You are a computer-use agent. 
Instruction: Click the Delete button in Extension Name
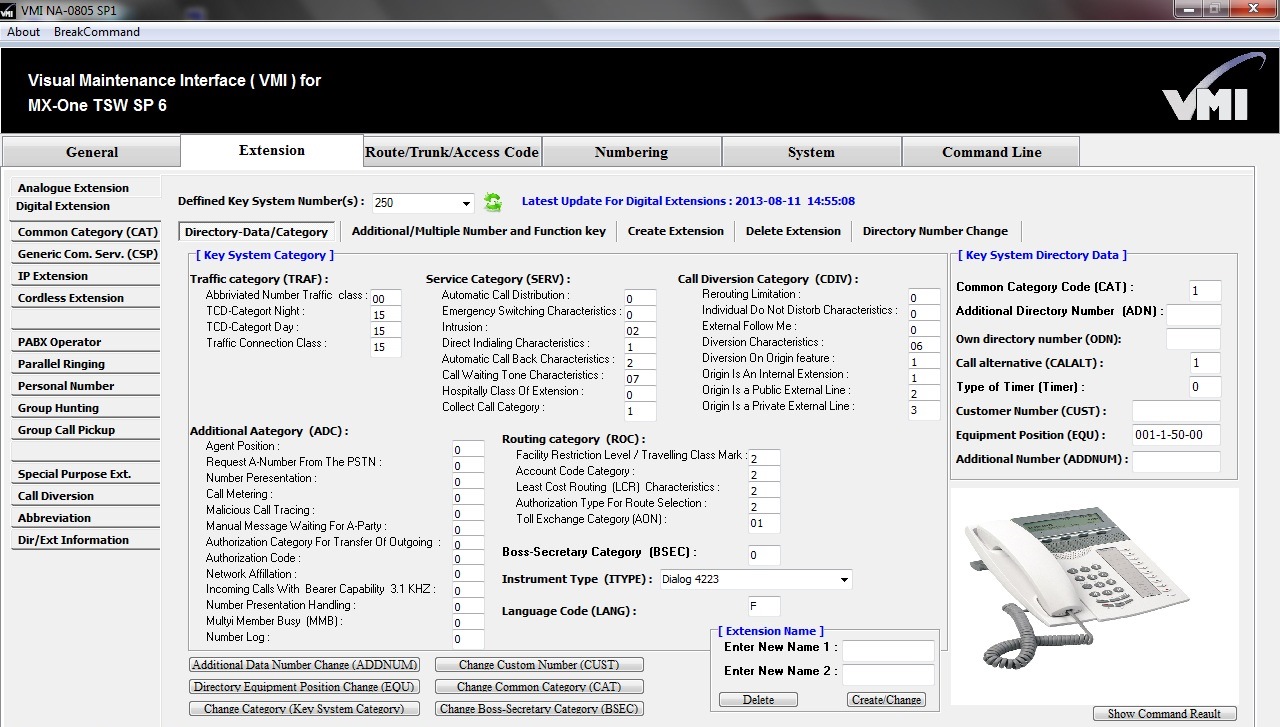pyautogui.click(x=758, y=700)
